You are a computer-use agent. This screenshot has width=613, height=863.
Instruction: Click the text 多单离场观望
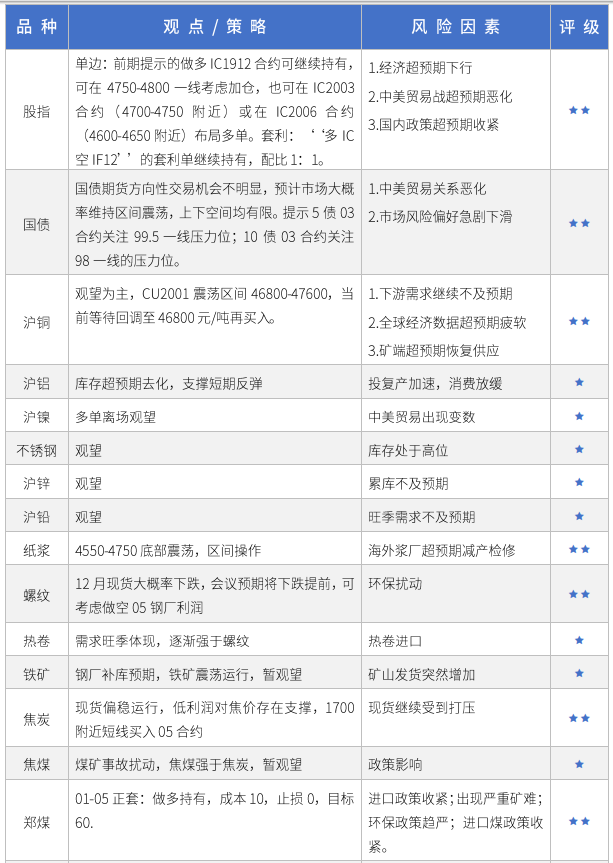click(116, 417)
